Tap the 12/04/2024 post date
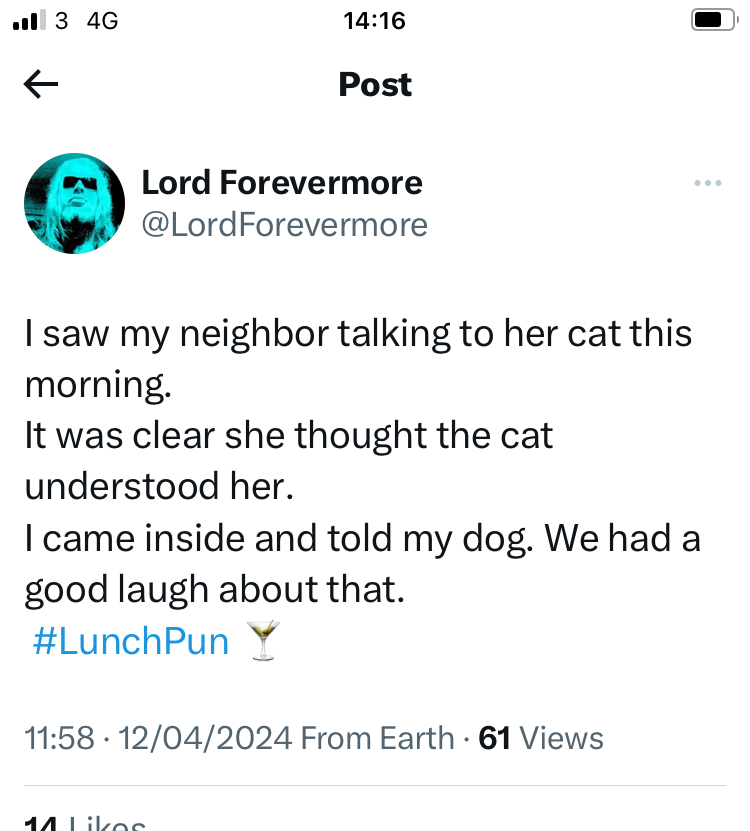750x831 pixels. pos(205,738)
